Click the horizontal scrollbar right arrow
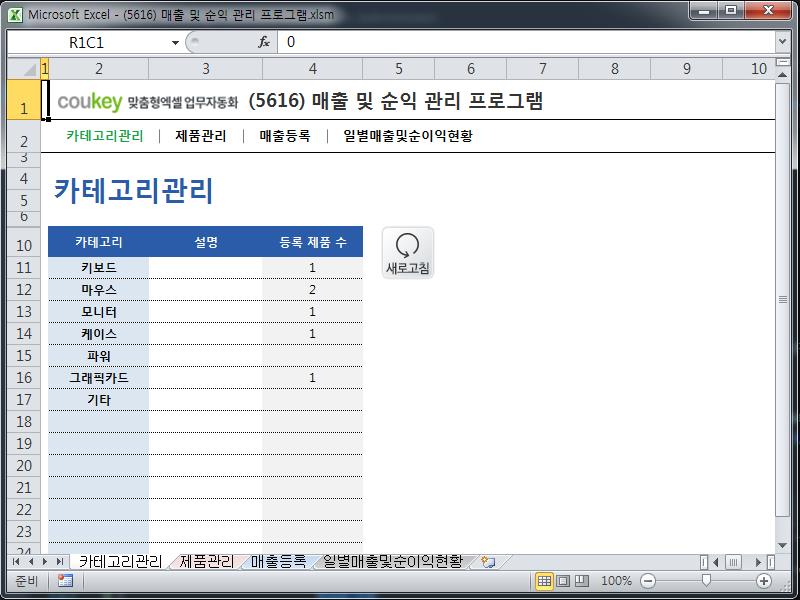 (x=758, y=562)
